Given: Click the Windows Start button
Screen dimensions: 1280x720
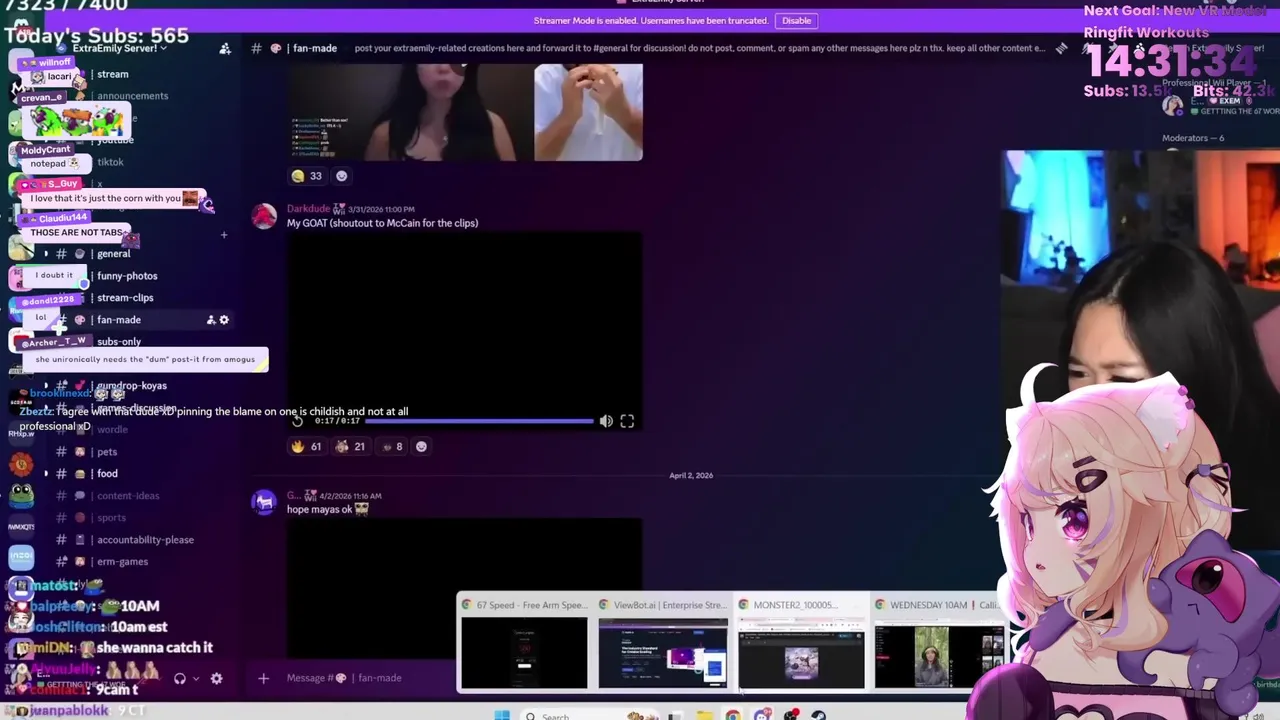Looking at the screenshot, I should (502, 715).
